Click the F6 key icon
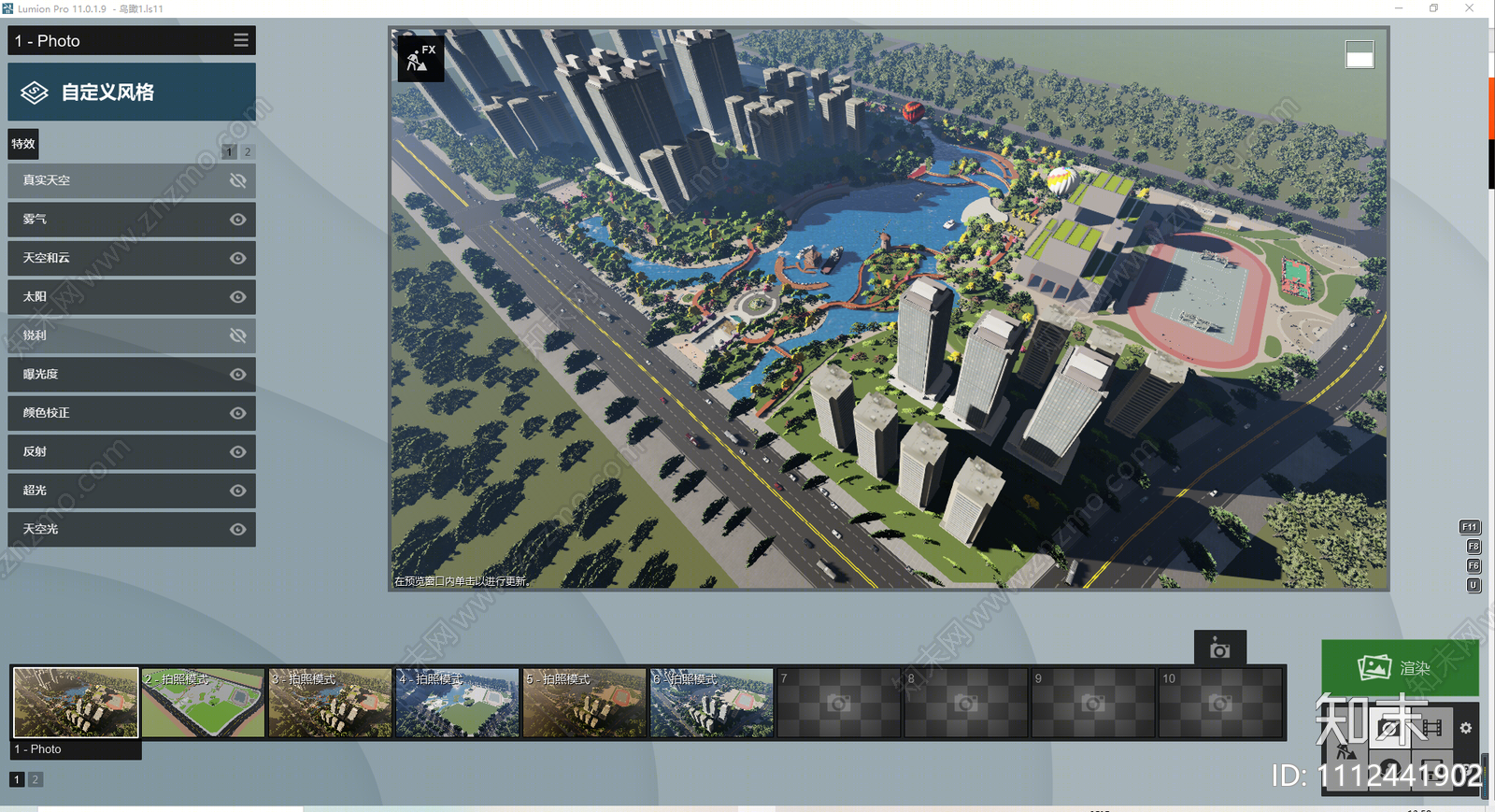The height and width of the screenshot is (812, 1495). [x=1474, y=566]
